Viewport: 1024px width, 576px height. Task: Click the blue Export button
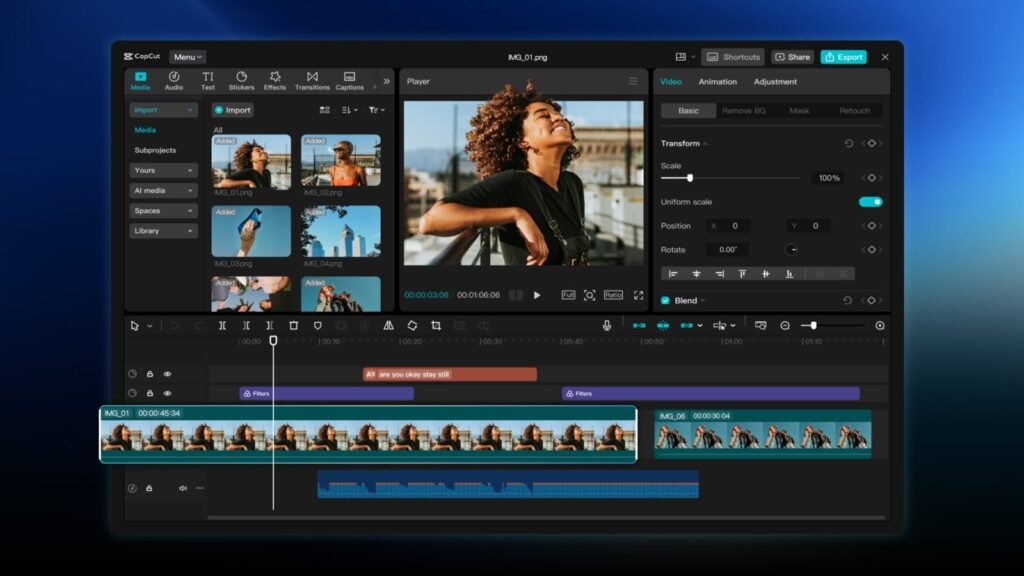(x=844, y=57)
